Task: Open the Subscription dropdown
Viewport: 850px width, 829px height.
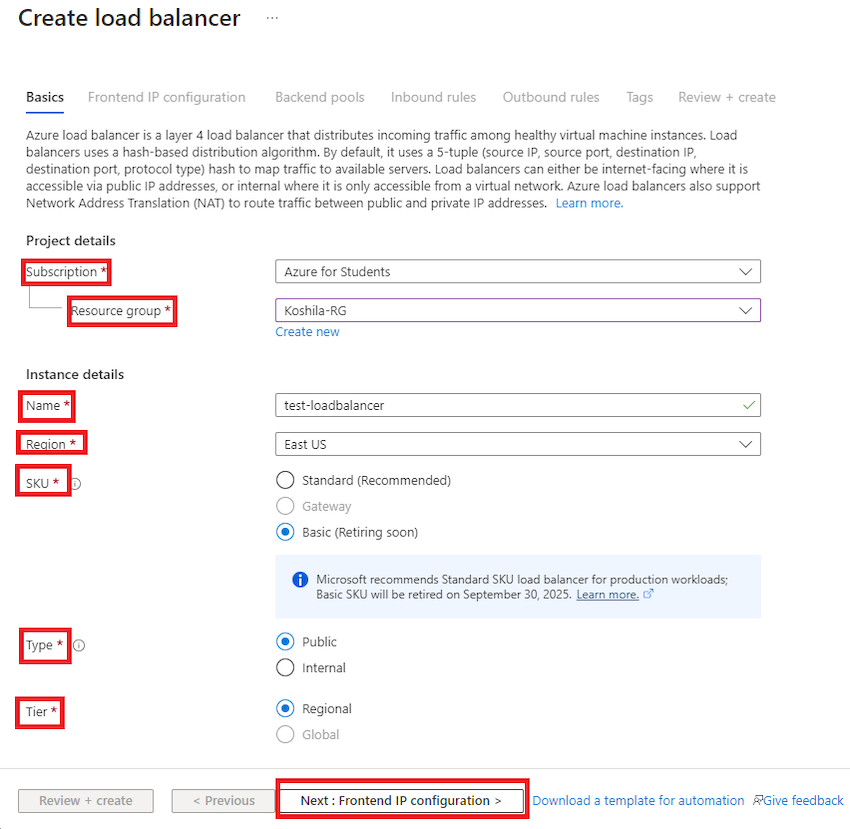Action: point(517,272)
